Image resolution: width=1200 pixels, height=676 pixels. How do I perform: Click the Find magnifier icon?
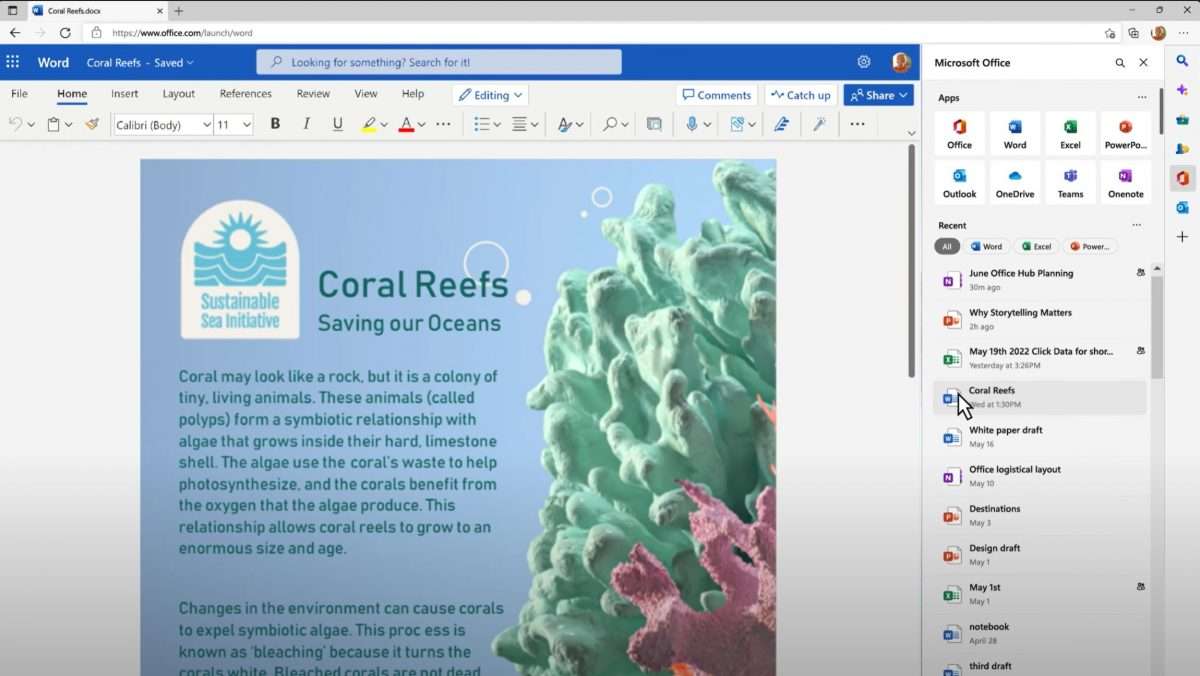click(610, 124)
